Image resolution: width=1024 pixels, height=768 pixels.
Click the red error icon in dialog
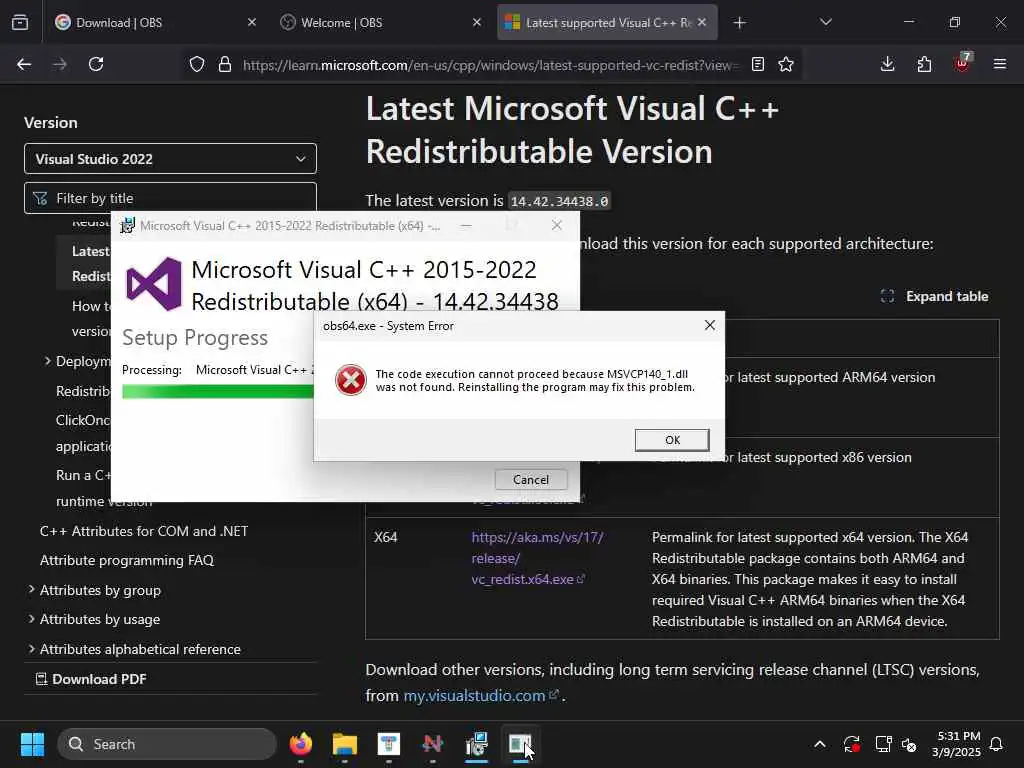tap(351, 380)
